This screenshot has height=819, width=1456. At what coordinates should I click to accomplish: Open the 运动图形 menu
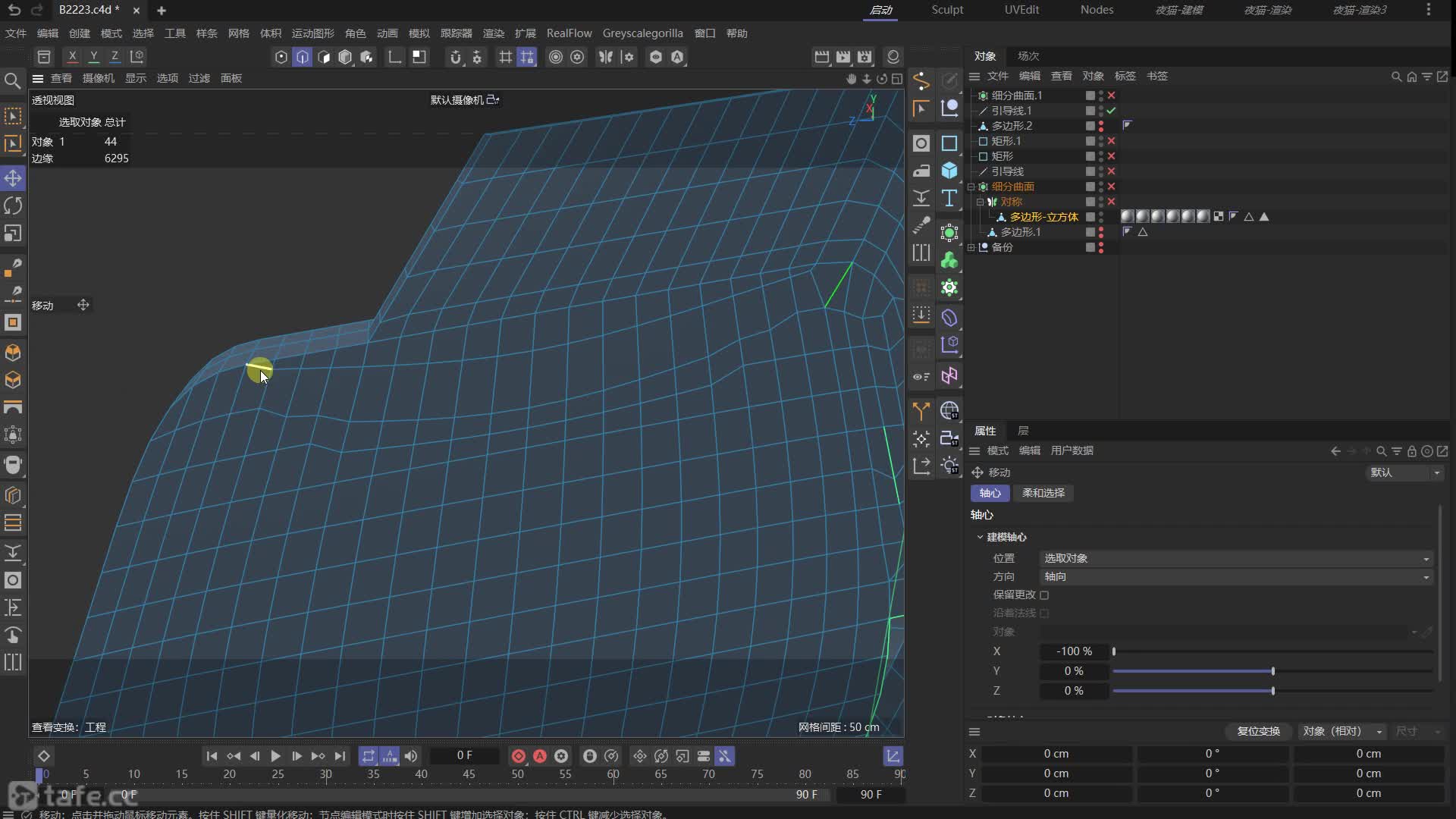point(312,33)
